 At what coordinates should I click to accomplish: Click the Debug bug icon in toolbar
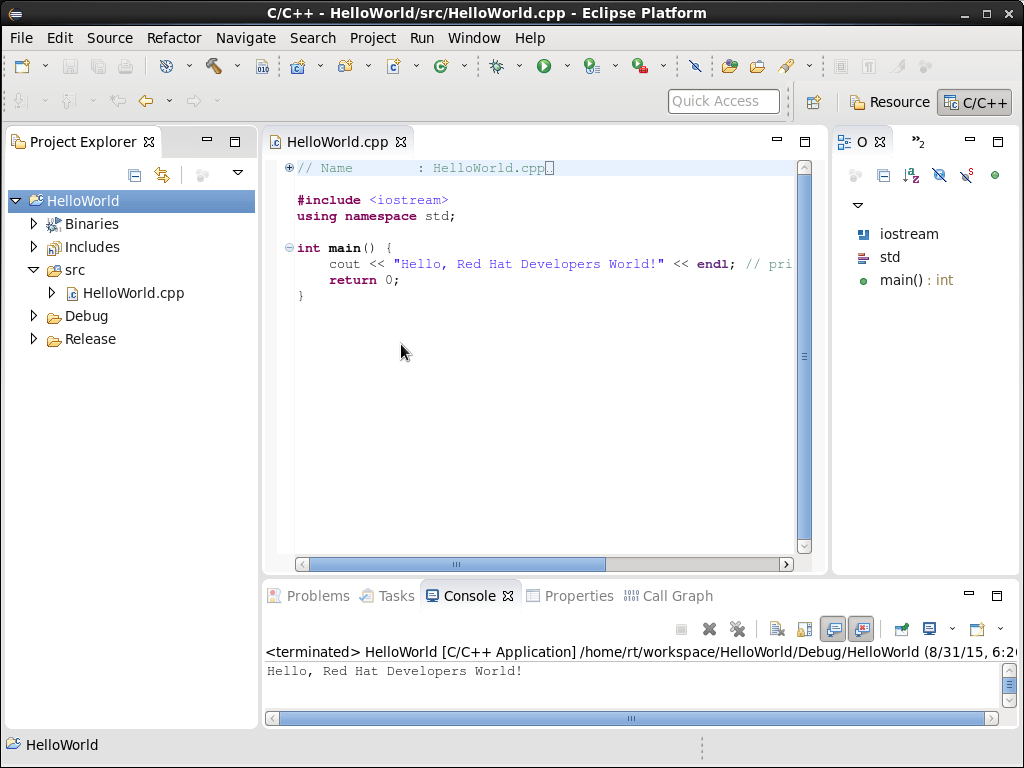pyautogui.click(x=496, y=66)
